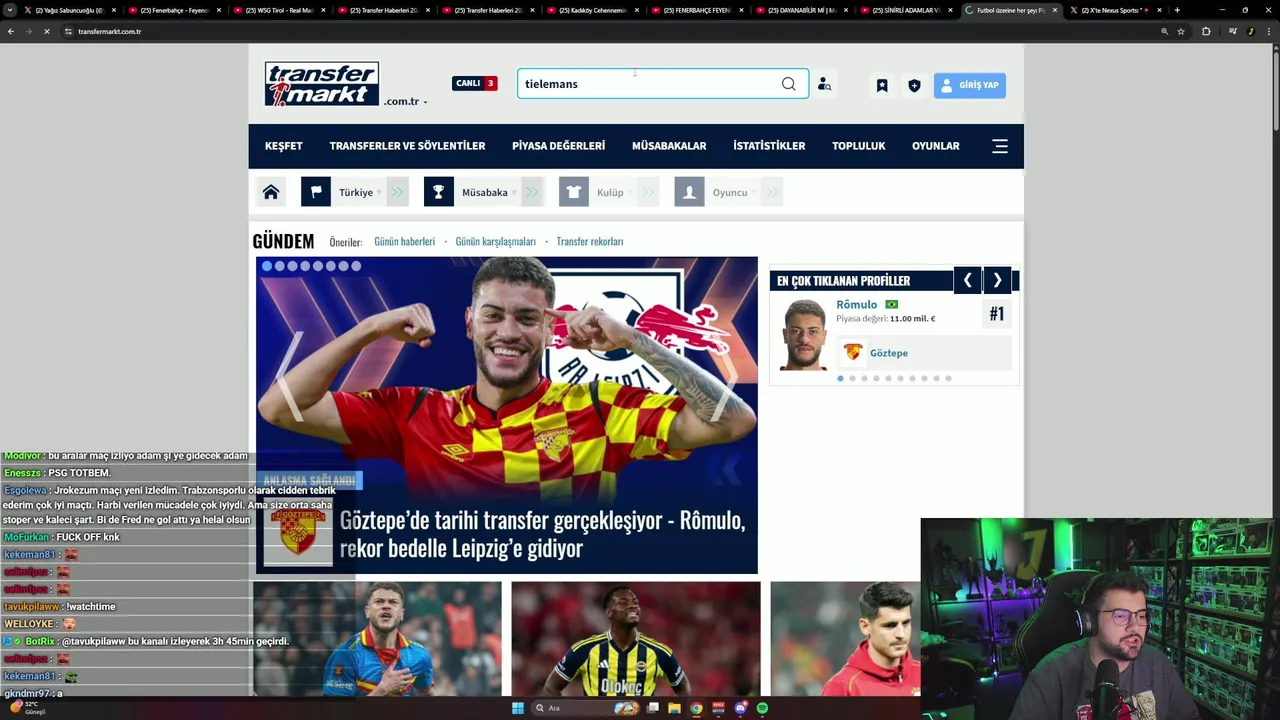Viewport: 1280px width, 720px height.
Task: Open Spotify from the taskbar
Action: pos(762,708)
